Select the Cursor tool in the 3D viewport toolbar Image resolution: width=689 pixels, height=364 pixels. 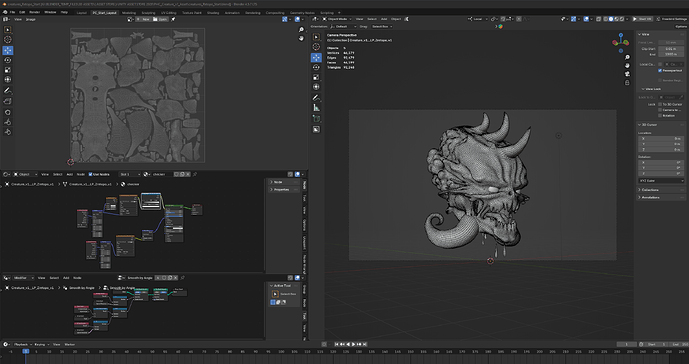click(x=316, y=47)
